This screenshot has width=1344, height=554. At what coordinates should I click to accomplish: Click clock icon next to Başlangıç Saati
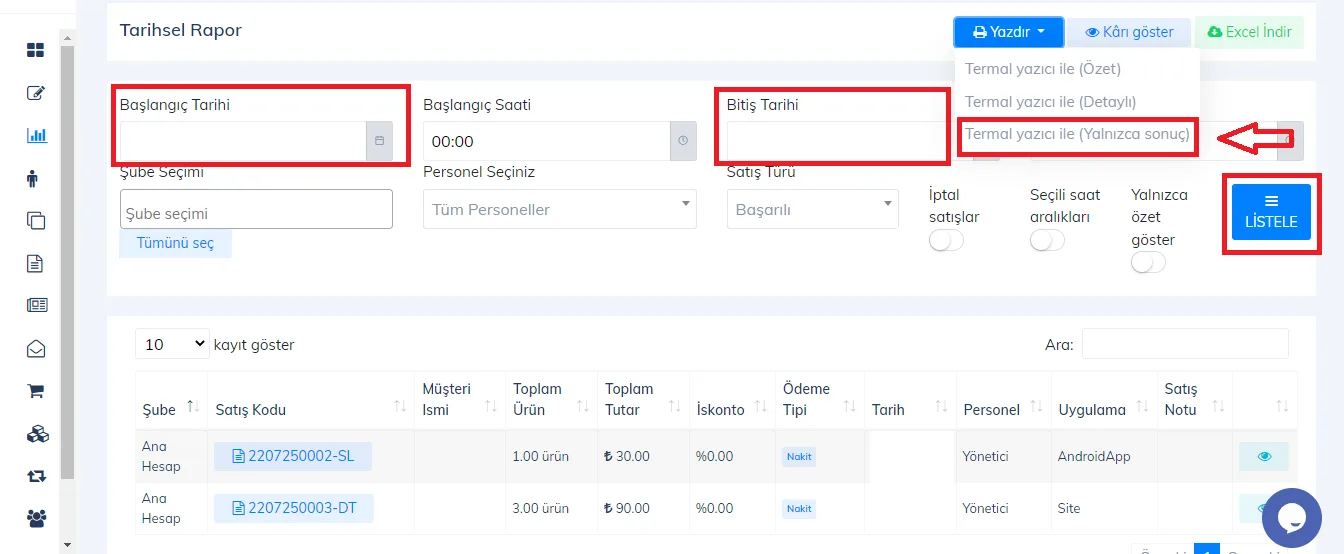pos(683,141)
